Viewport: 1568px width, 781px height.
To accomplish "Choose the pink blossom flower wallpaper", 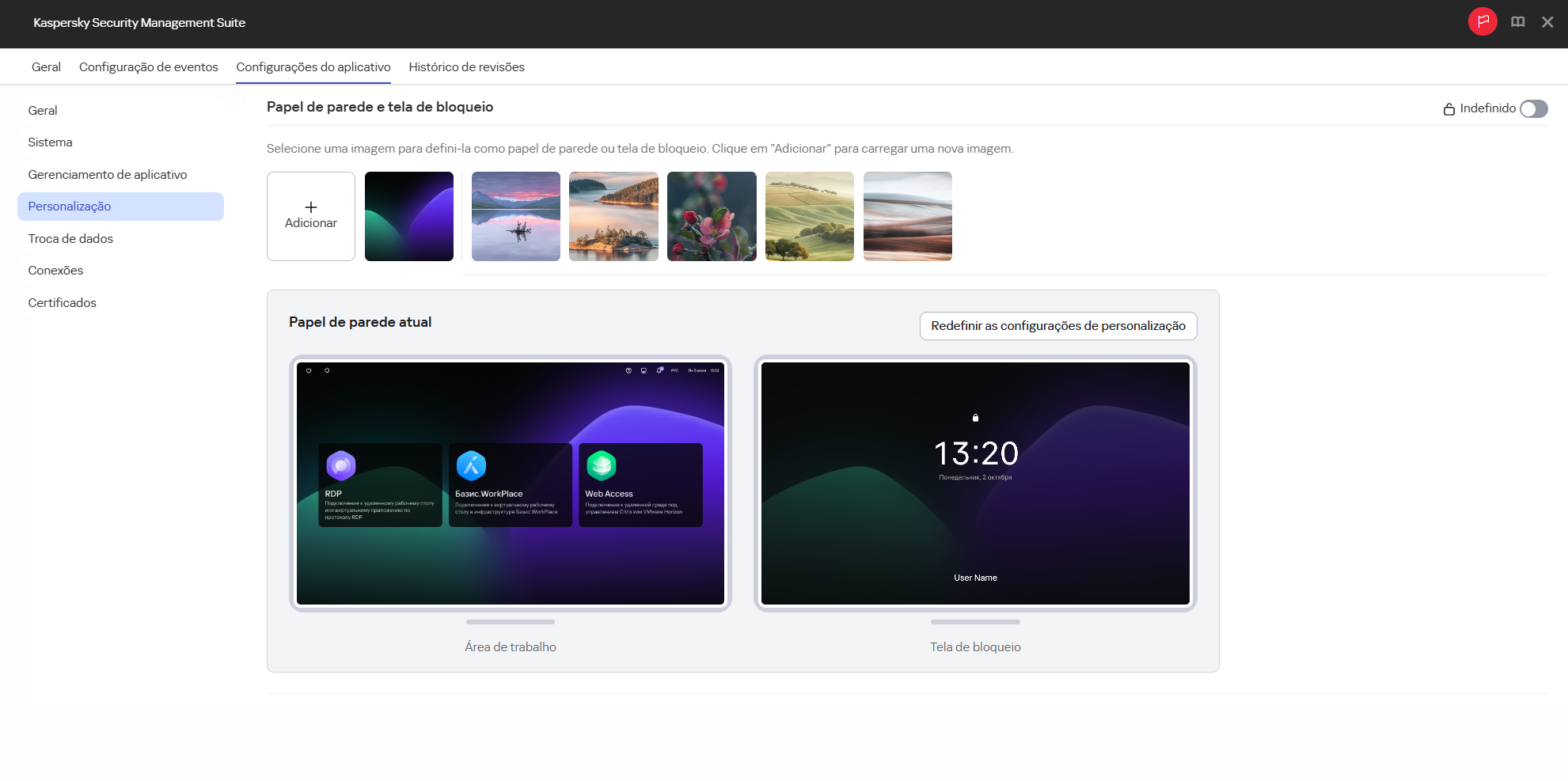I will (x=712, y=216).
